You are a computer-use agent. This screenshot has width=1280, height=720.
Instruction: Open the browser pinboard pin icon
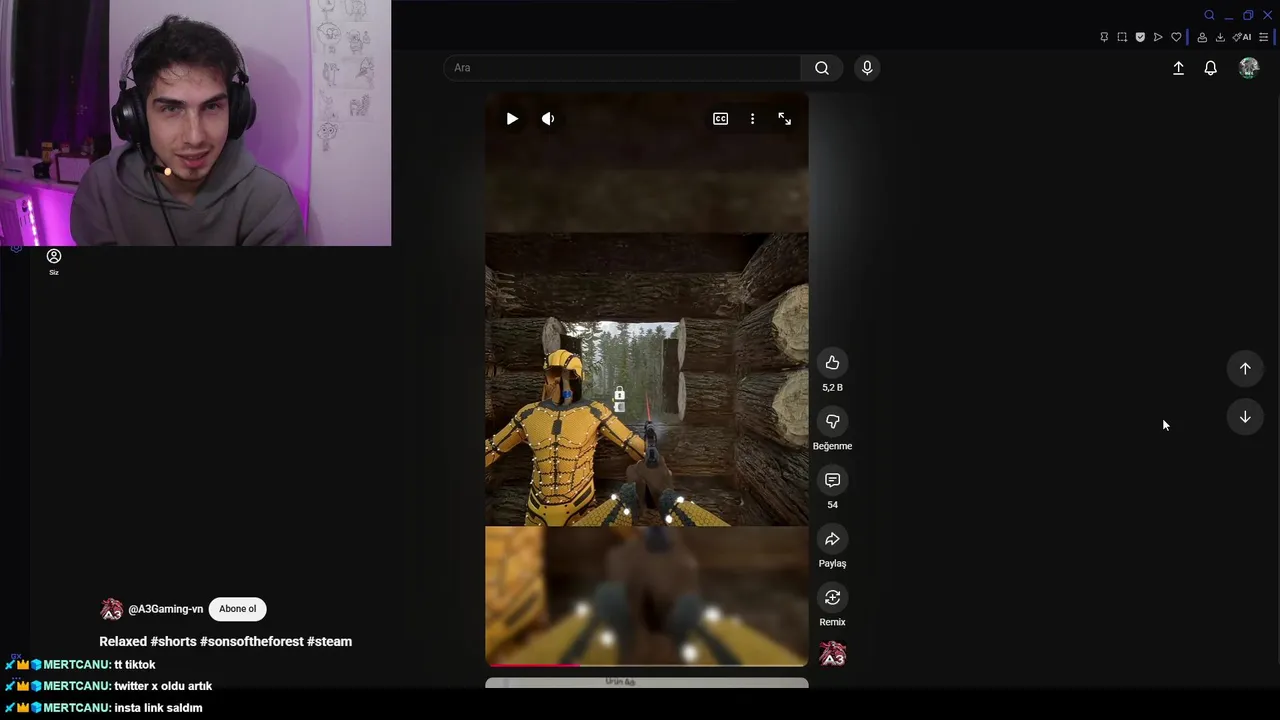pos(1104,37)
